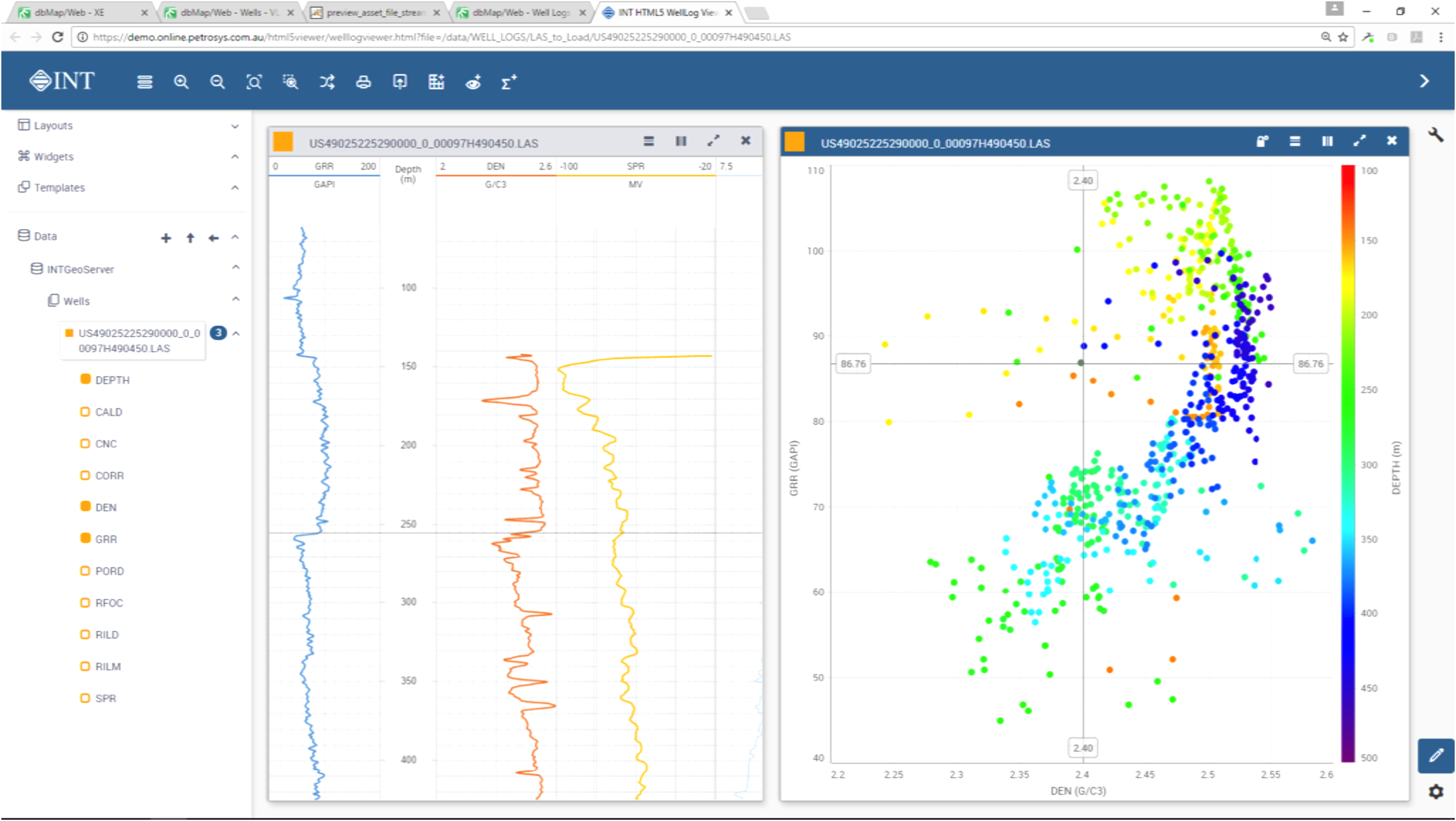
Task: Maximize the well log panel
Action: pyautogui.click(x=713, y=141)
